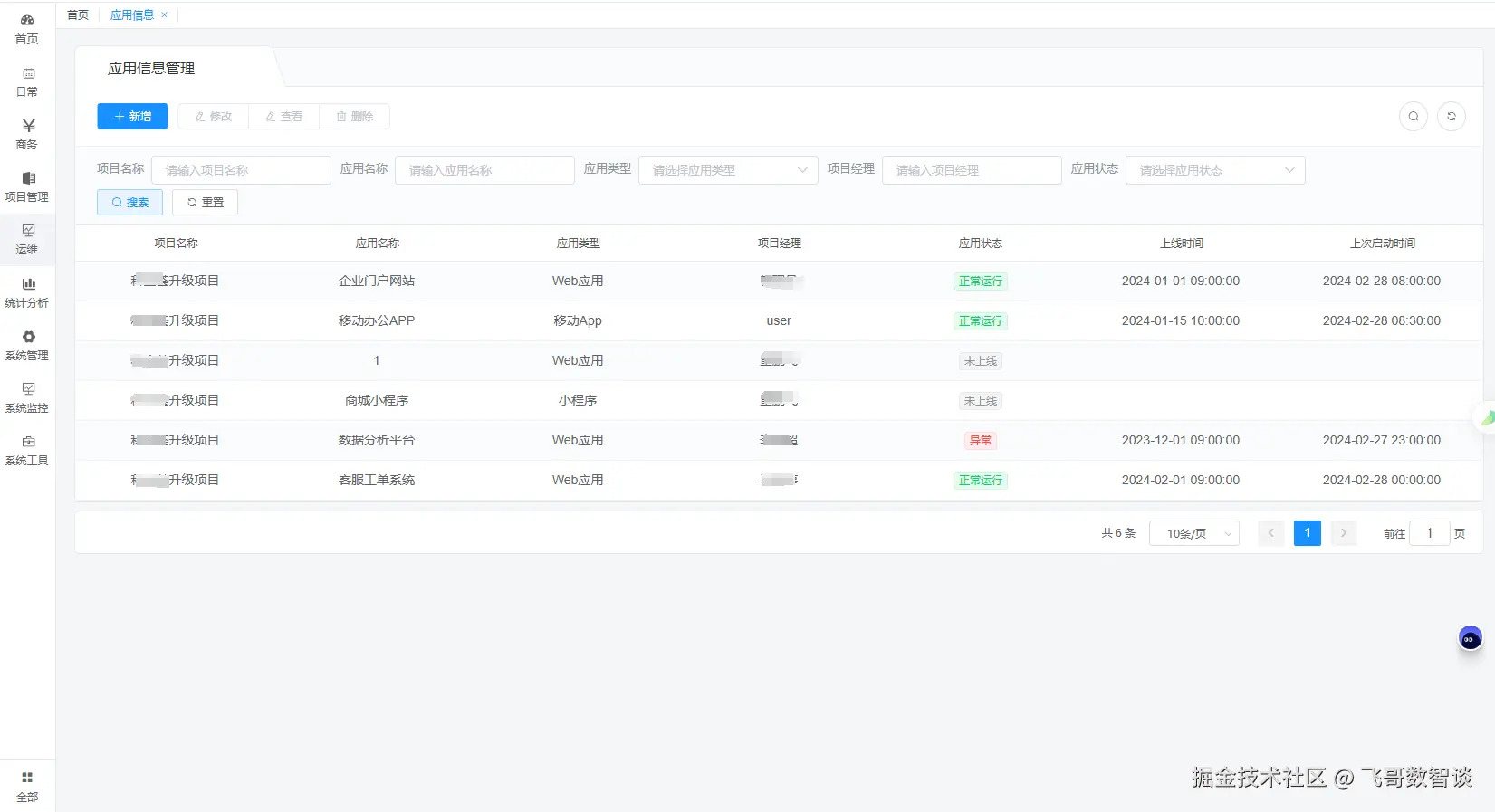Click the 商城小程序 cell

click(377, 400)
